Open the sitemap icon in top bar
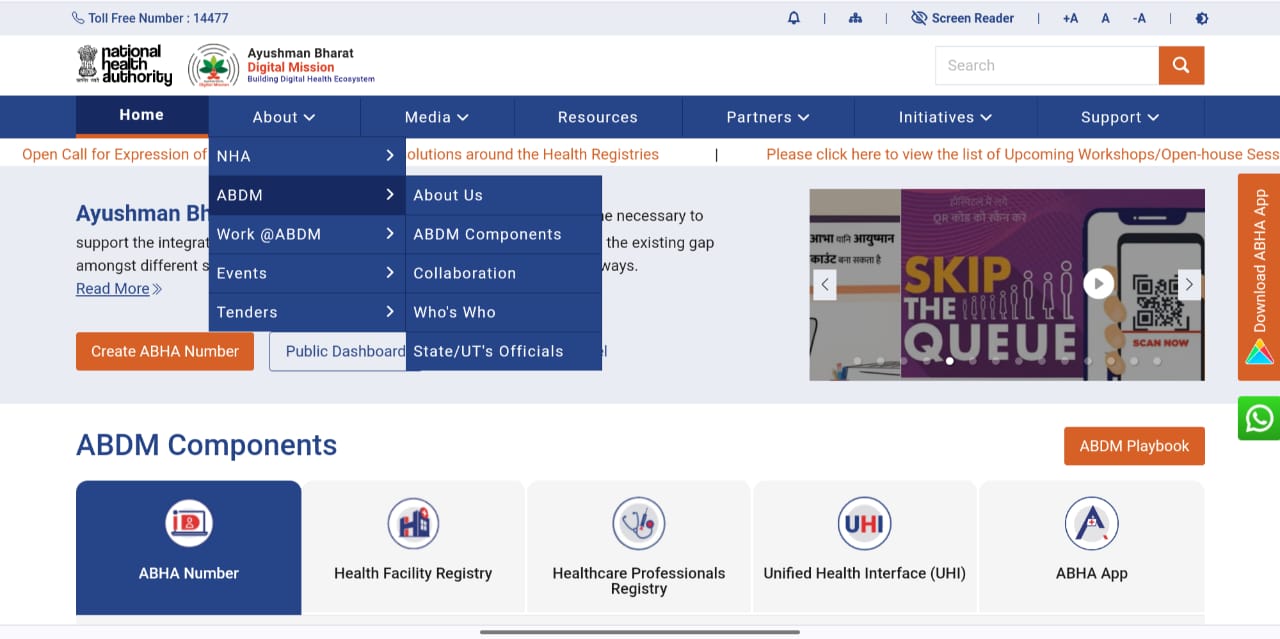The width and height of the screenshot is (1280, 639). [855, 18]
